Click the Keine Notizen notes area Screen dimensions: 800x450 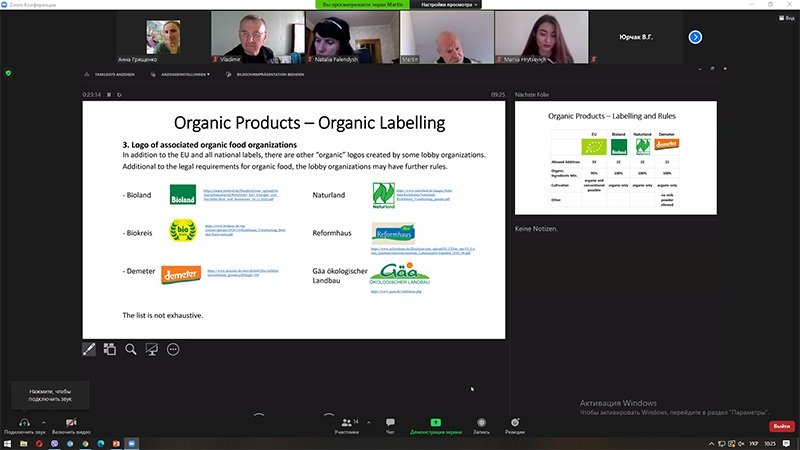pyautogui.click(x=536, y=229)
